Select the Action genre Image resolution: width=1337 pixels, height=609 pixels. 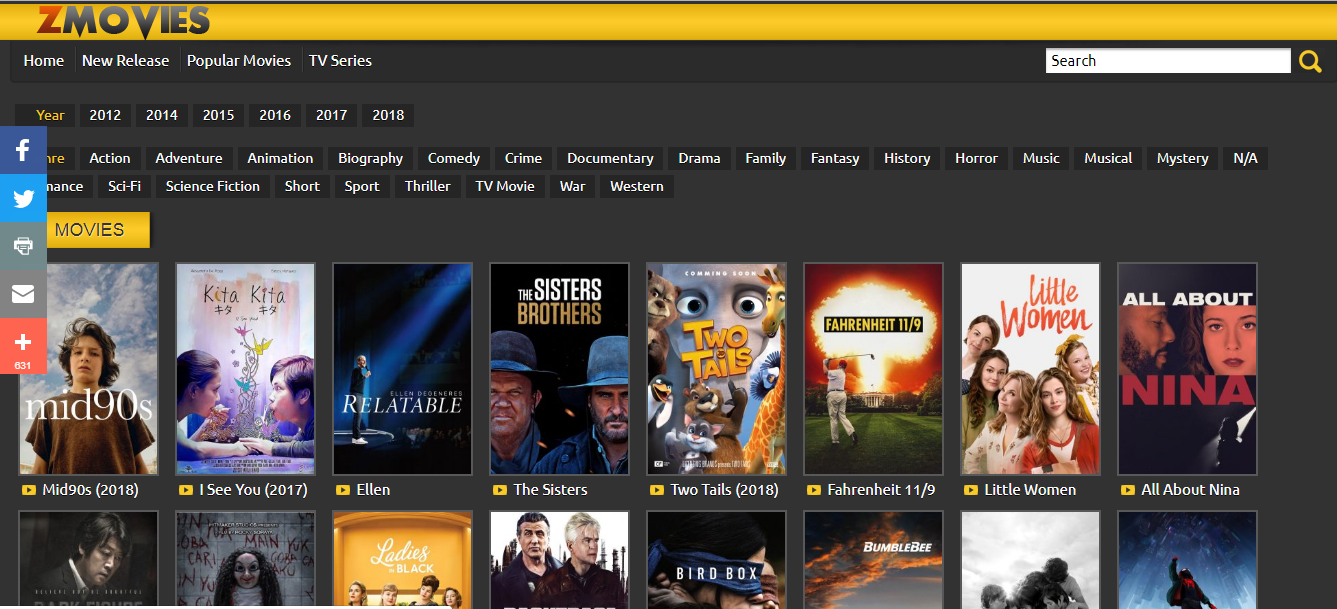click(x=110, y=158)
